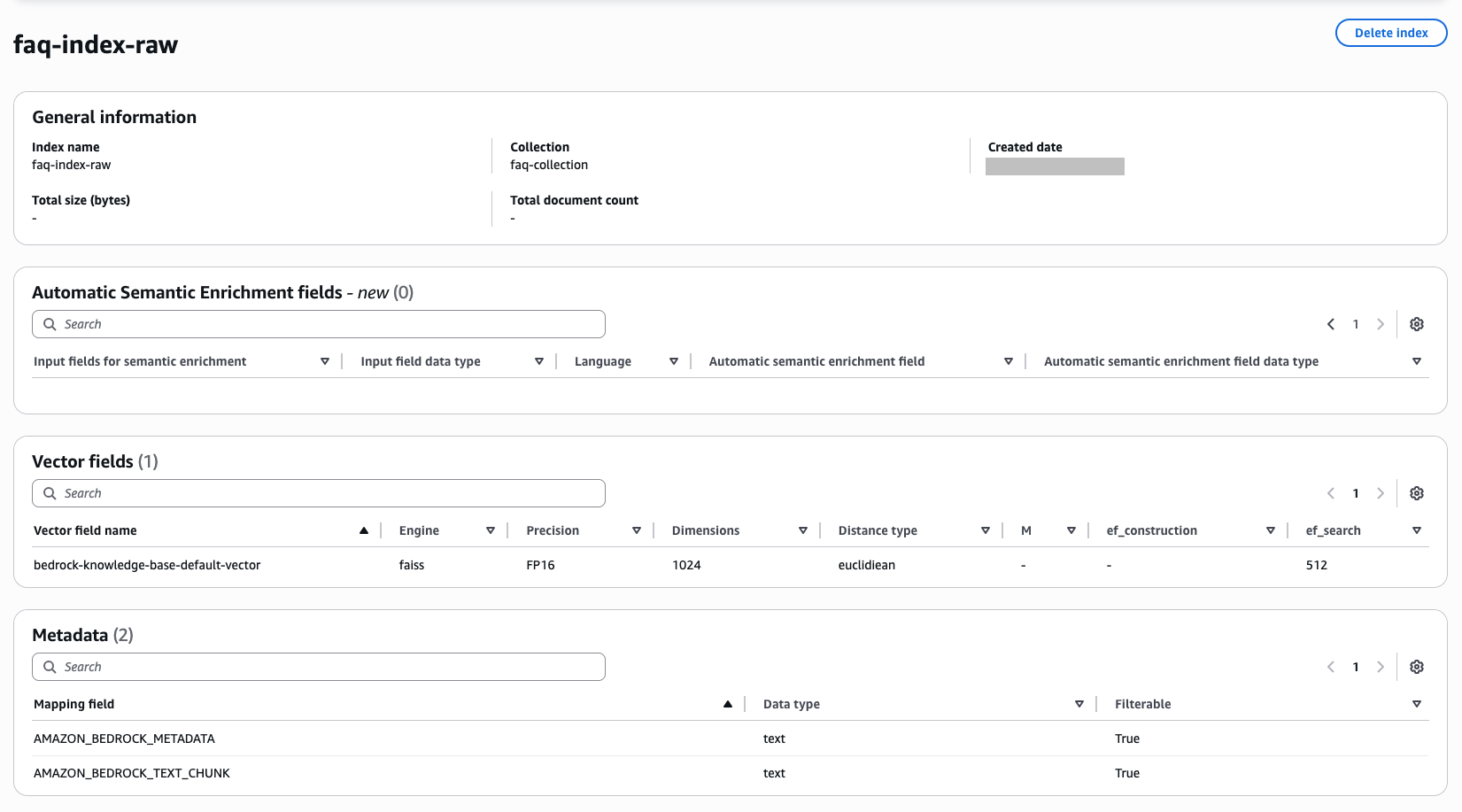Image resolution: width=1462 pixels, height=812 pixels.
Task: Click the FP16 precision value
Action: (540, 565)
